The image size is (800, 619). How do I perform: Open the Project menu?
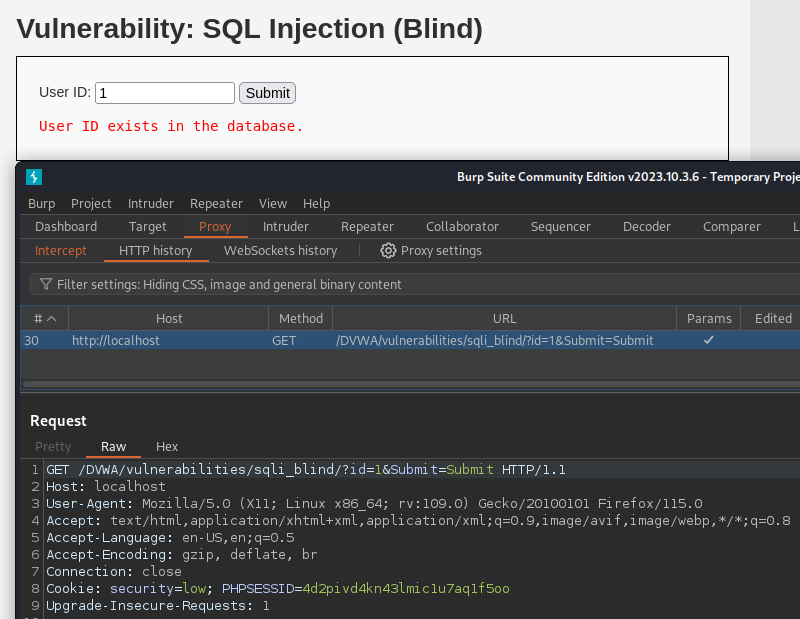coord(91,204)
